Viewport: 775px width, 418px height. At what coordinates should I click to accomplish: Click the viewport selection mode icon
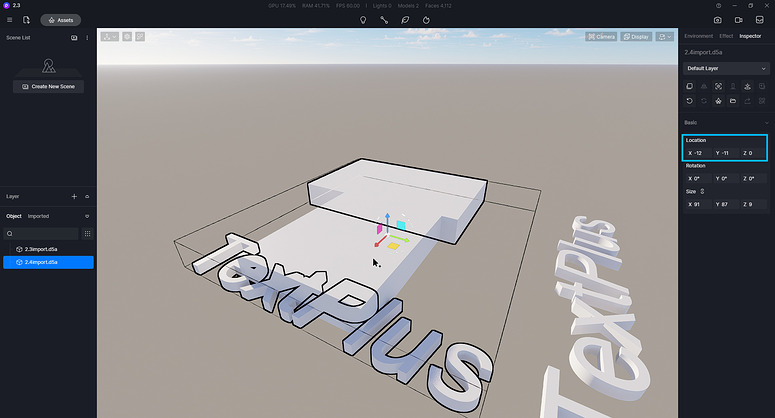pos(140,37)
